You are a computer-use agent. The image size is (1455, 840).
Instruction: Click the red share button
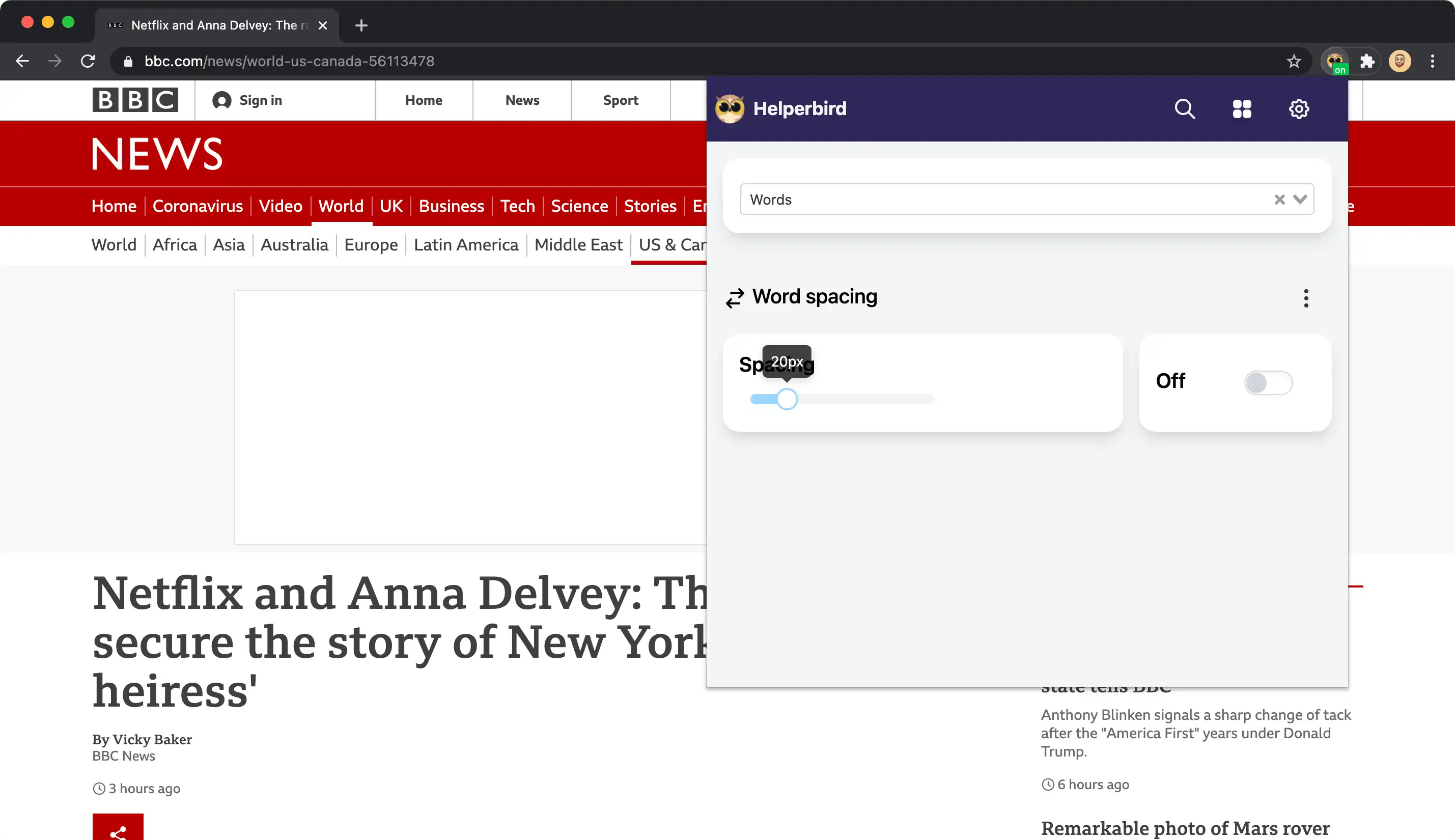coord(118,827)
